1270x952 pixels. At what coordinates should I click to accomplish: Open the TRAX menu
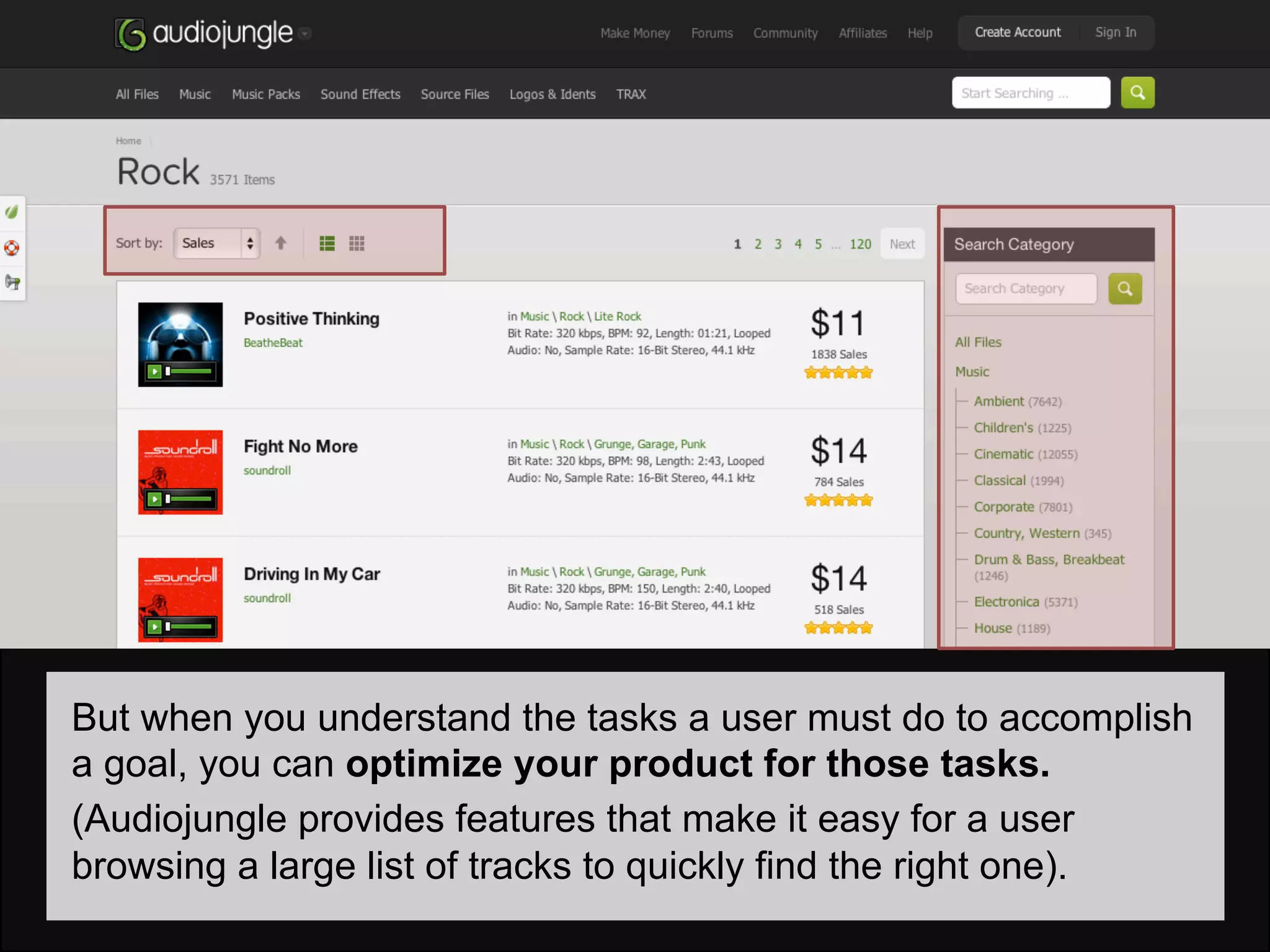(x=631, y=94)
